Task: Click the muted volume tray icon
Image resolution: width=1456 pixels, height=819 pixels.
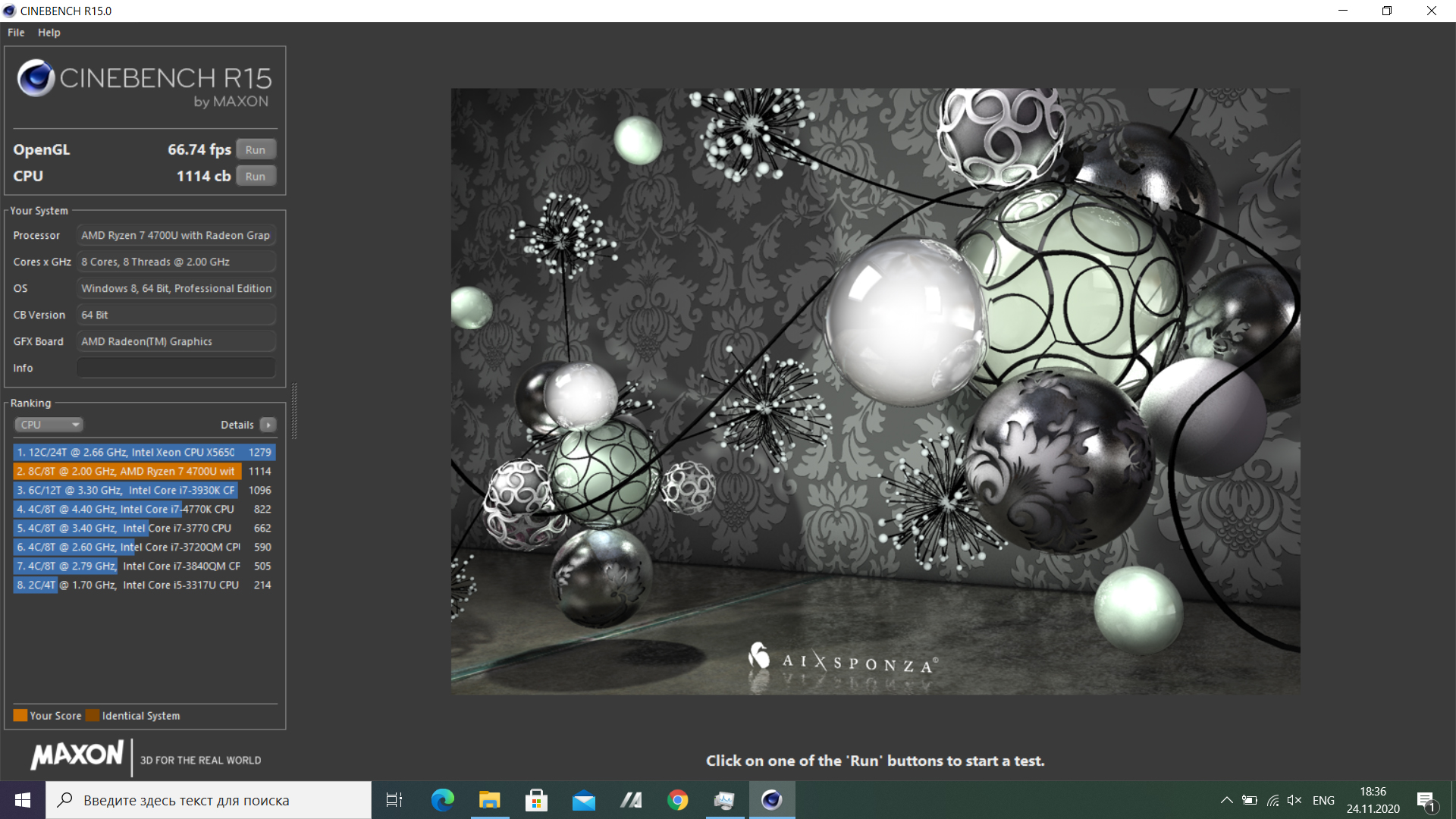Action: [x=1294, y=800]
